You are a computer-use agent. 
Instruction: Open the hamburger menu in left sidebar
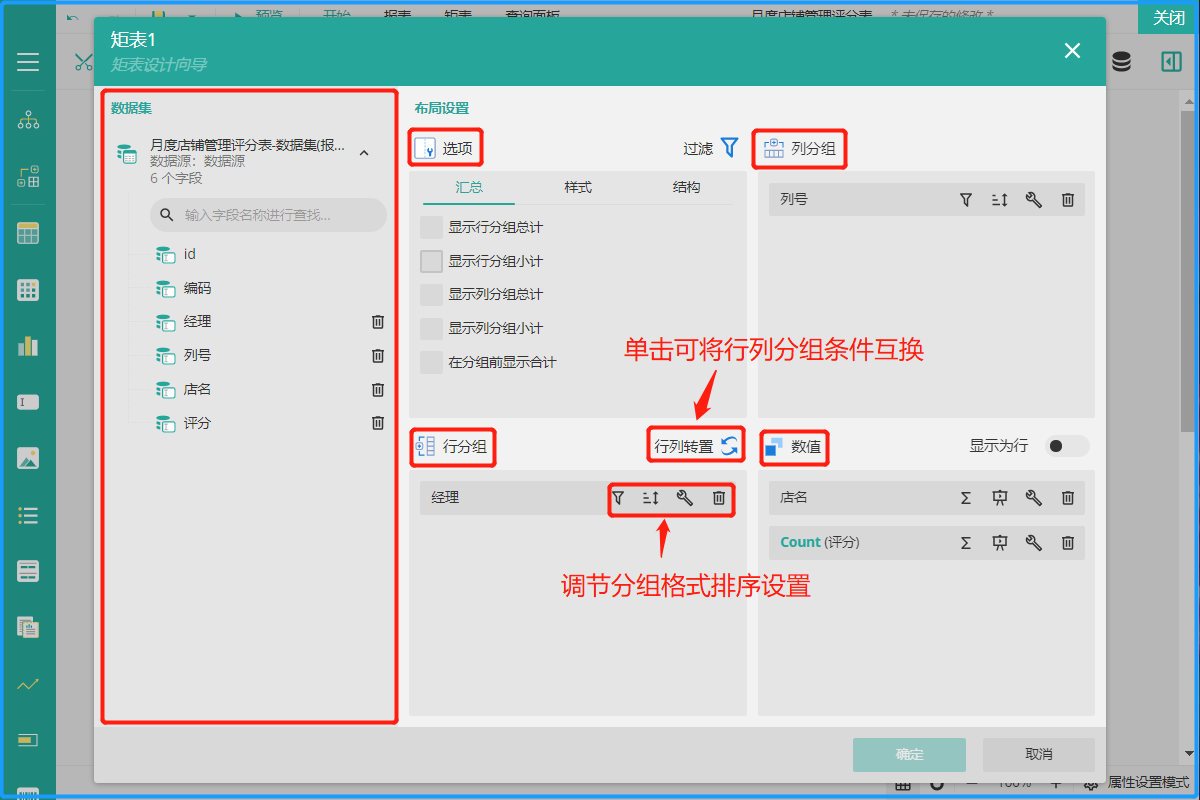[28, 63]
